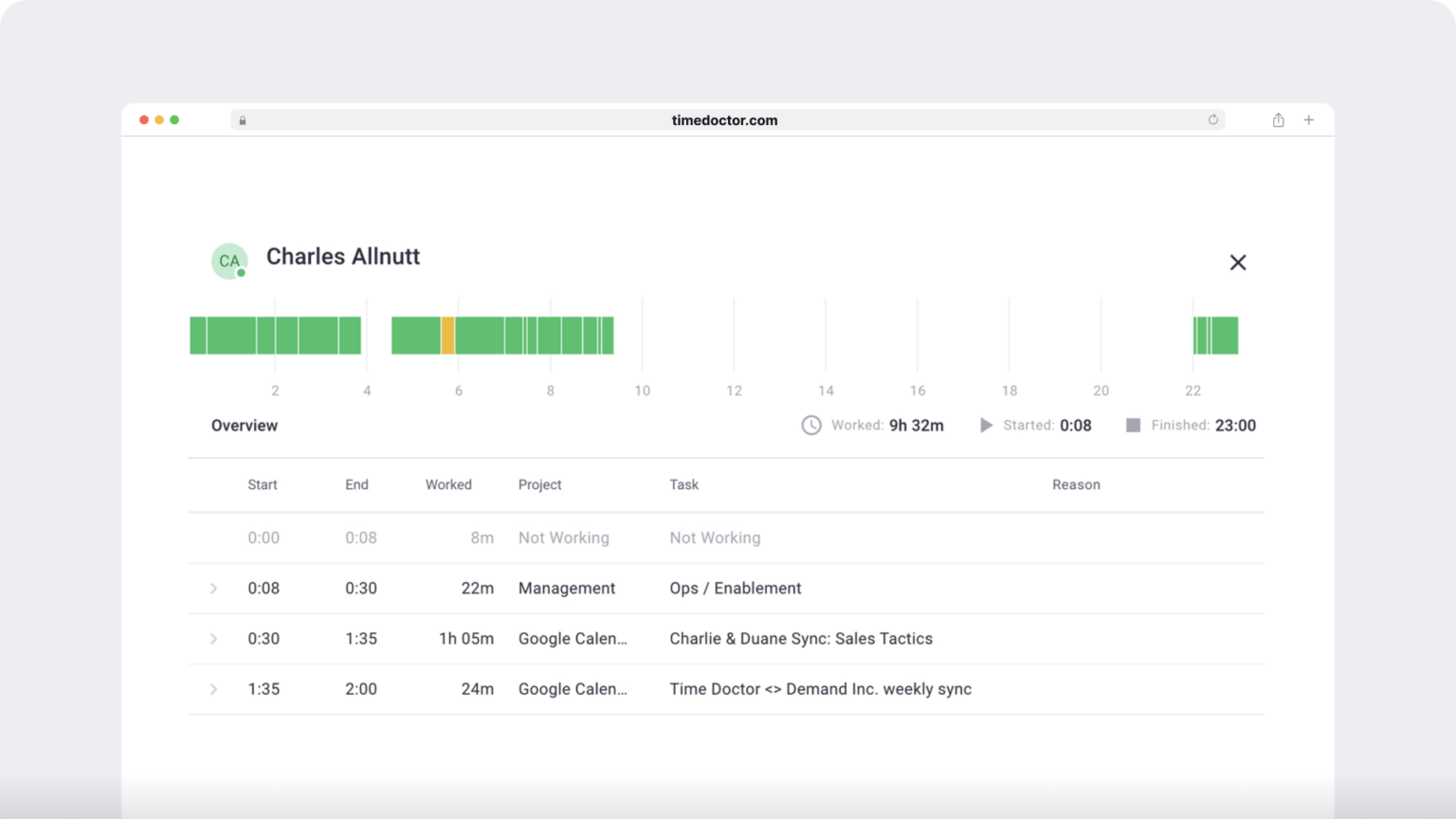Sort by the Worked column header
Image resolution: width=1456 pixels, height=819 pixels.
pyautogui.click(x=448, y=484)
